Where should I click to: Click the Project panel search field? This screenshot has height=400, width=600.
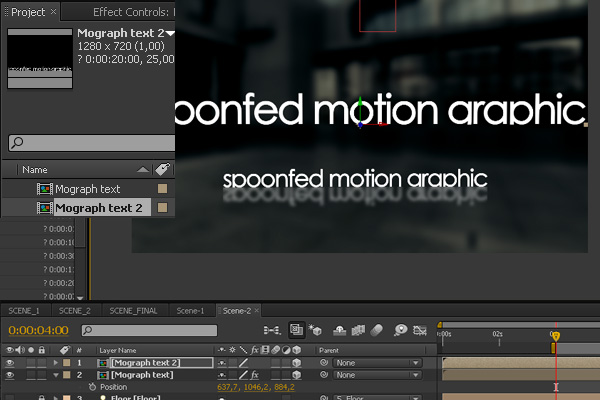pyautogui.click(x=92, y=143)
